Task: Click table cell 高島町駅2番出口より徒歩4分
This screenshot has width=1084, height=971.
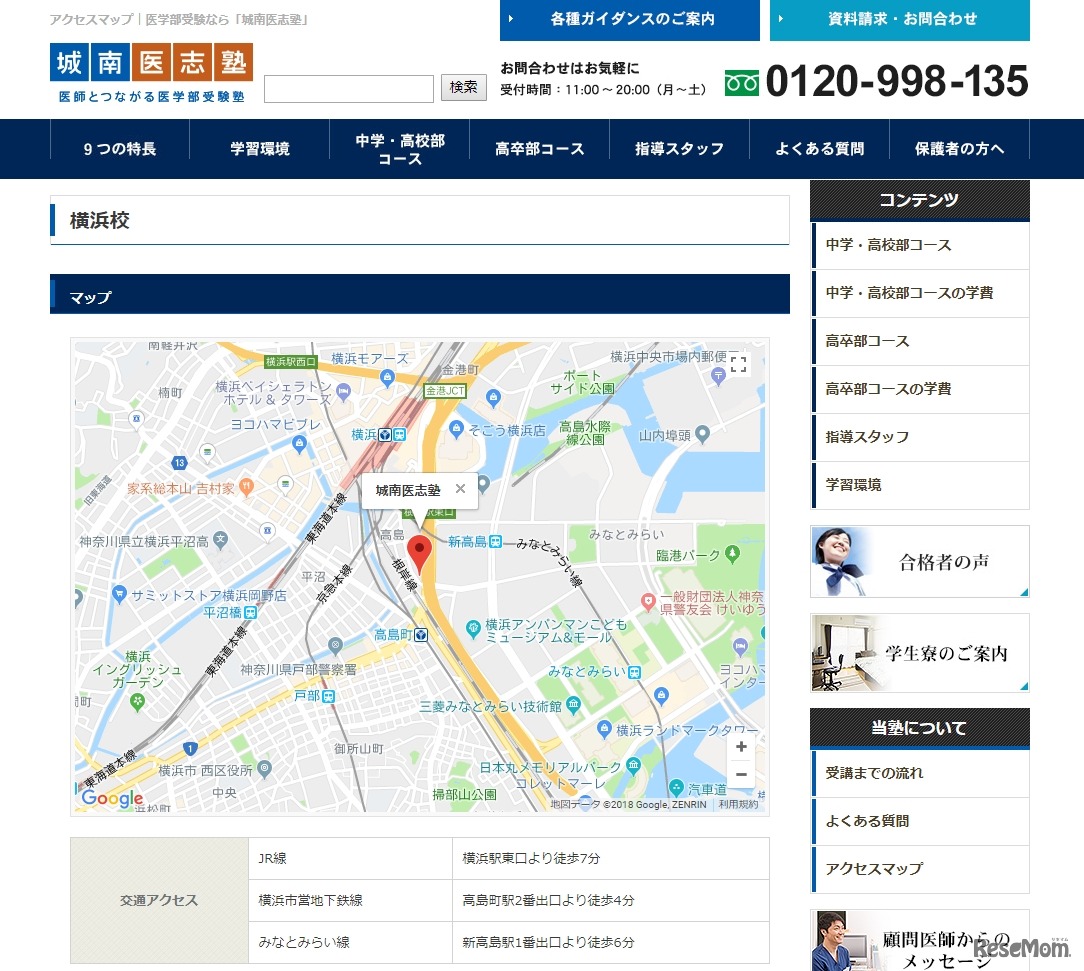Action: pos(610,901)
